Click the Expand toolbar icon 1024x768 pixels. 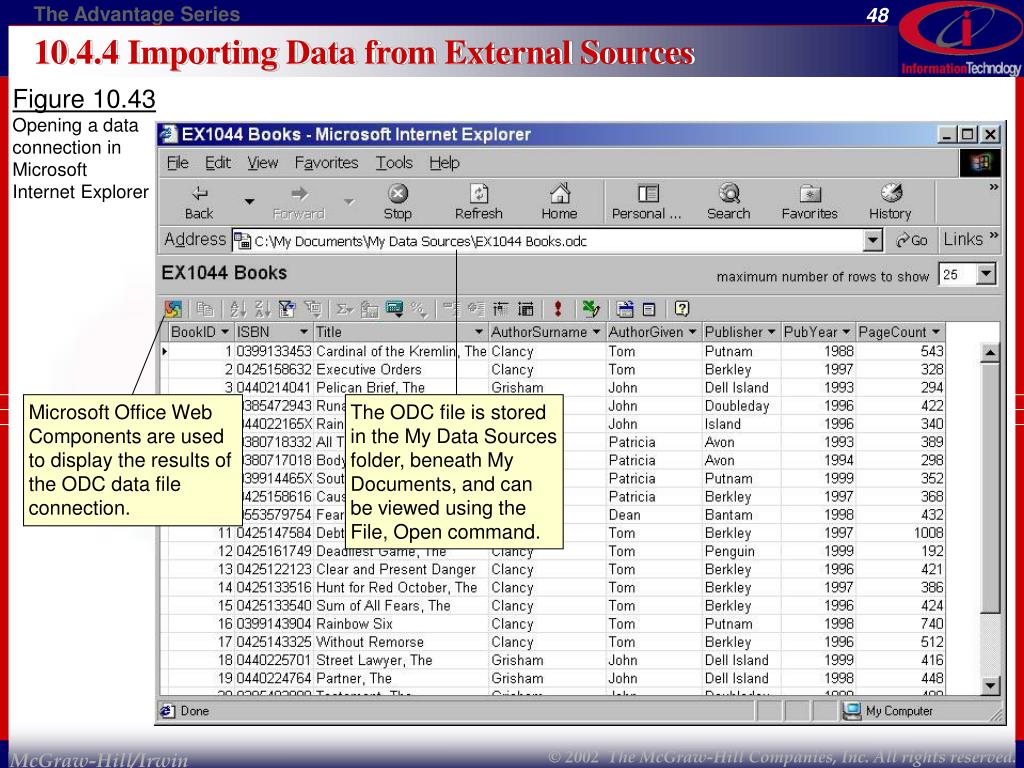[476, 309]
